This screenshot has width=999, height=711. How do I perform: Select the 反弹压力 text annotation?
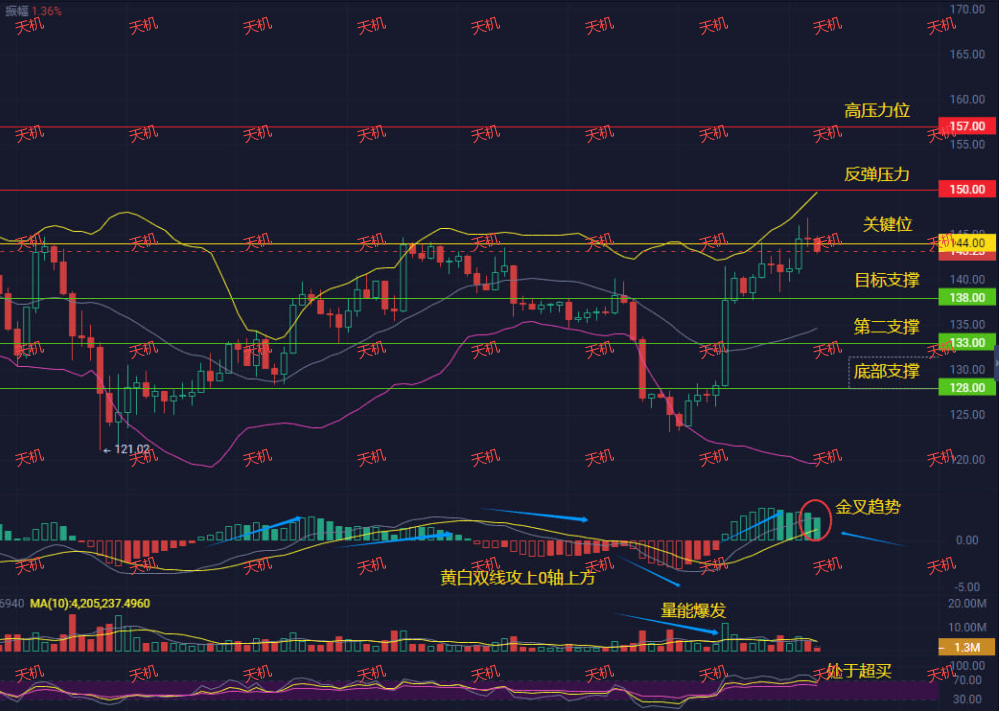(877, 174)
